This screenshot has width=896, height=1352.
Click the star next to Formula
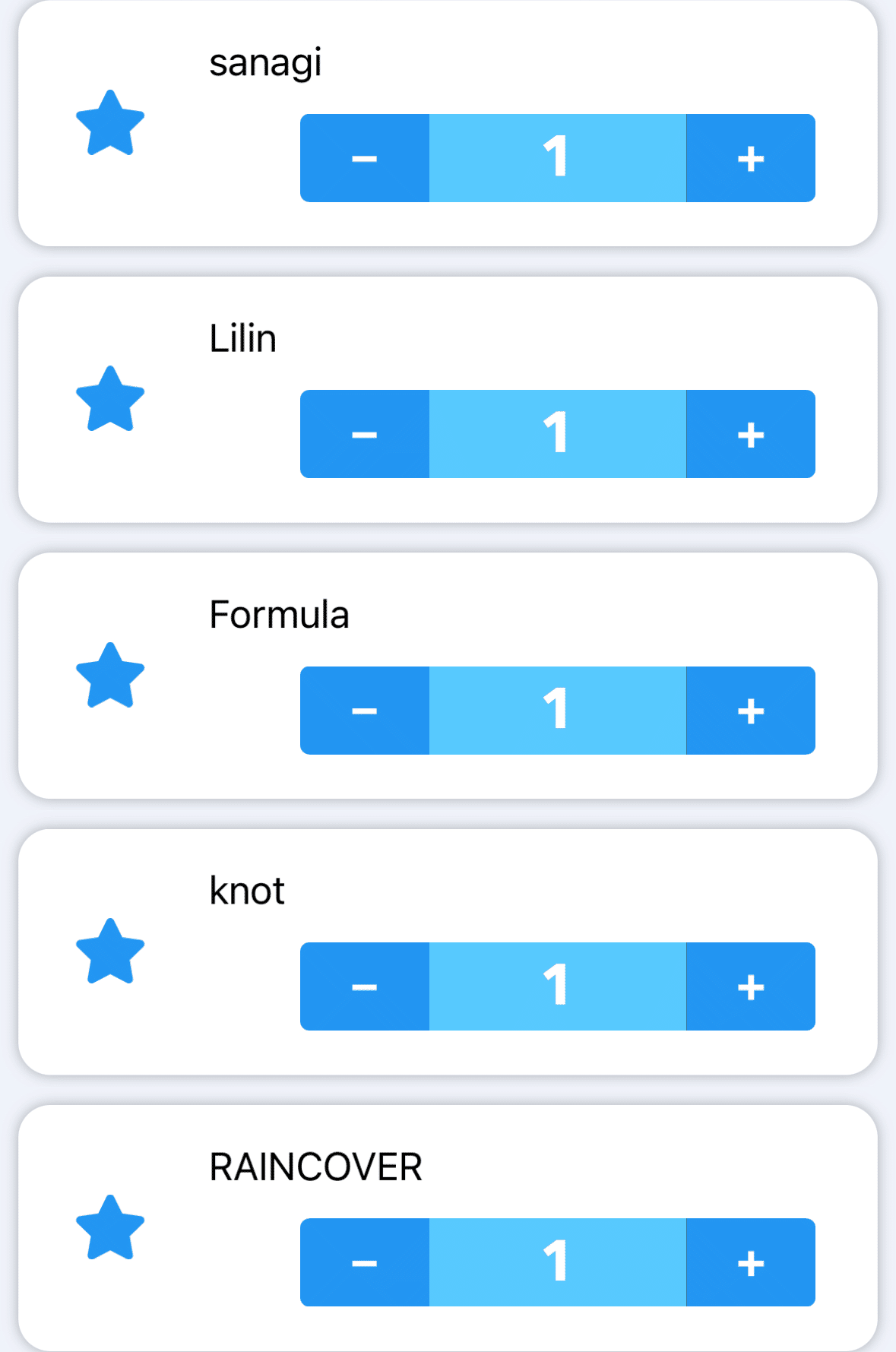pyautogui.click(x=110, y=676)
